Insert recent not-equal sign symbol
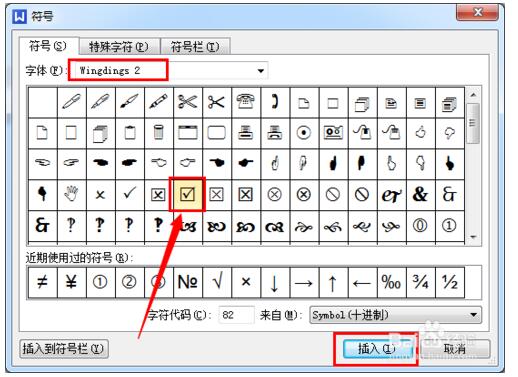 point(42,282)
